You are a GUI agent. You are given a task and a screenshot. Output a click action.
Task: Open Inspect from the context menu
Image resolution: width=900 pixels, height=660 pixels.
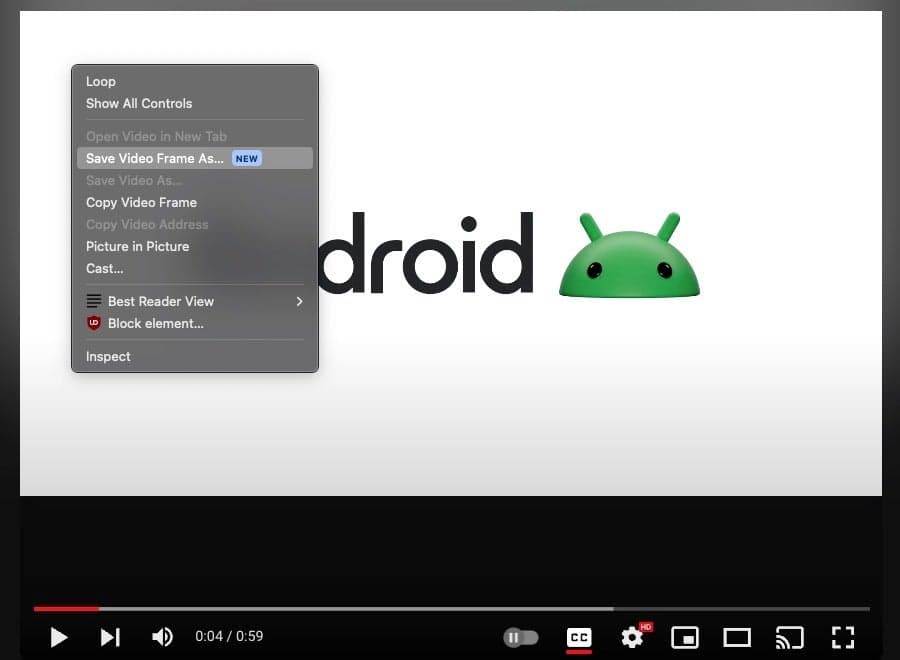tap(108, 356)
